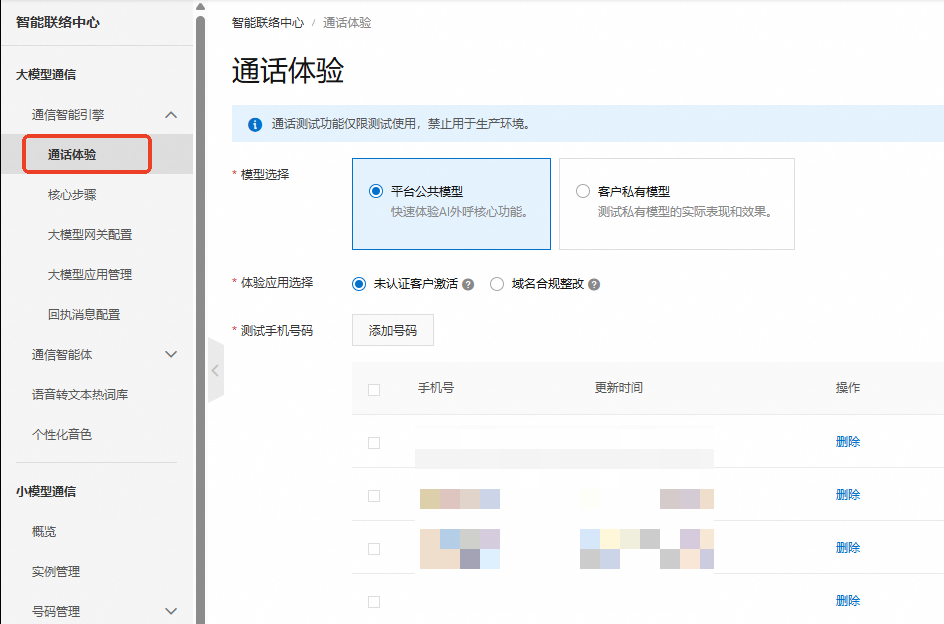This screenshot has height=624, width=944.
Task: Click the 小模型通信 section heading
Action: pos(46,491)
